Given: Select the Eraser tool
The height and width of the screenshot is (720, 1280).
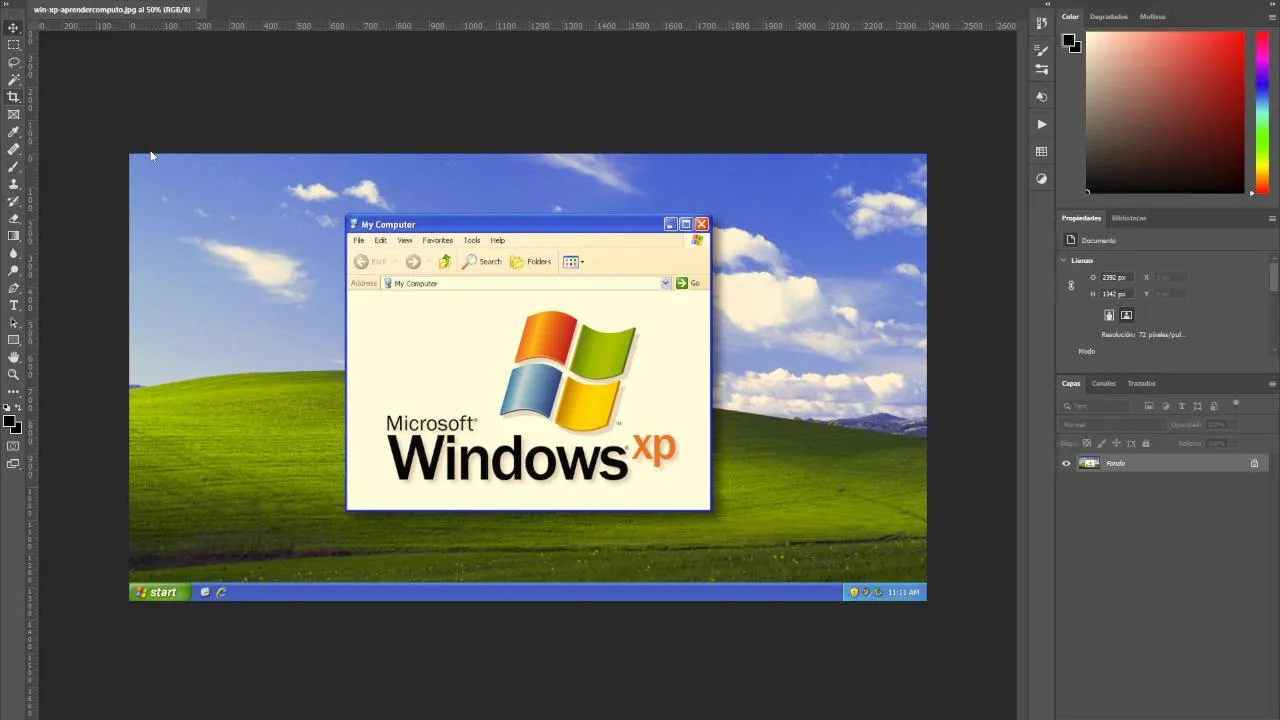Looking at the screenshot, I should pos(13,218).
